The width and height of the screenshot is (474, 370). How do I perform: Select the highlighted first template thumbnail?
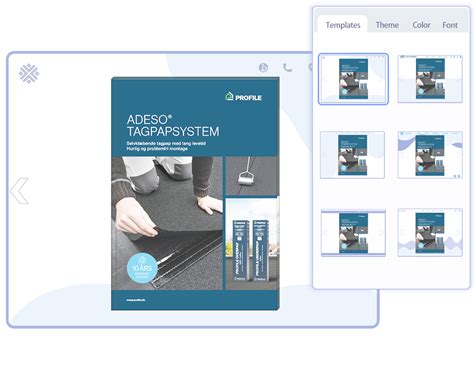pyautogui.click(x=353, y=79)
